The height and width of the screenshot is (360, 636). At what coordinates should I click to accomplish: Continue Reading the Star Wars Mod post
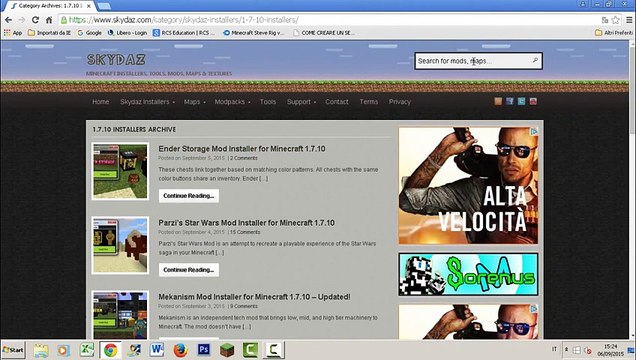(x=189, y=270)
